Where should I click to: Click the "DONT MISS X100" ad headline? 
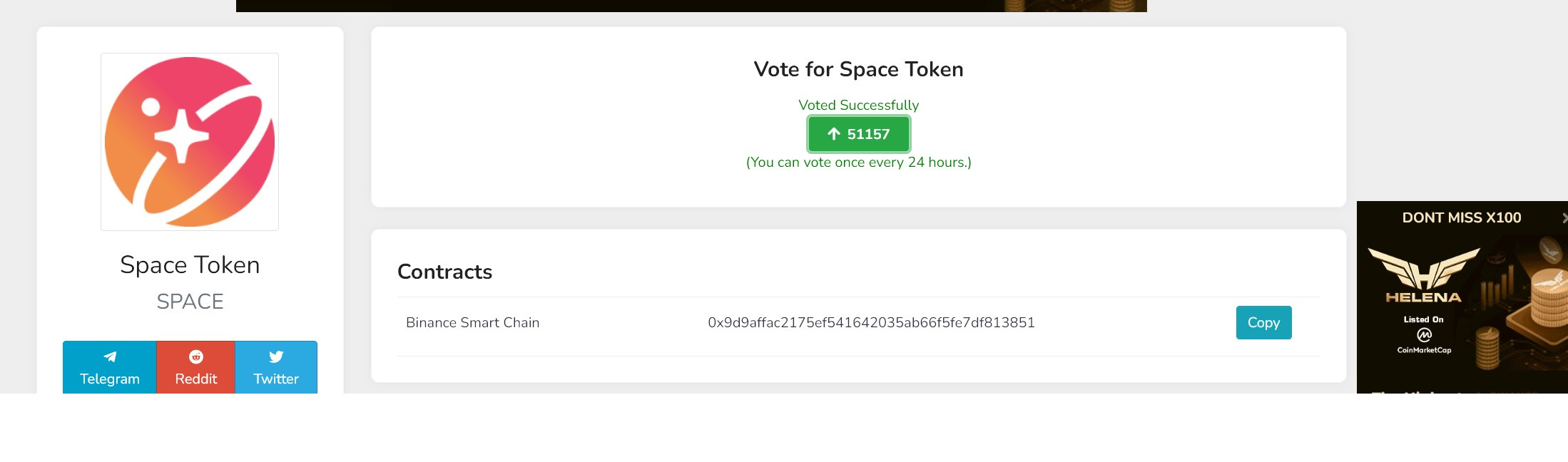point(1461,218)
